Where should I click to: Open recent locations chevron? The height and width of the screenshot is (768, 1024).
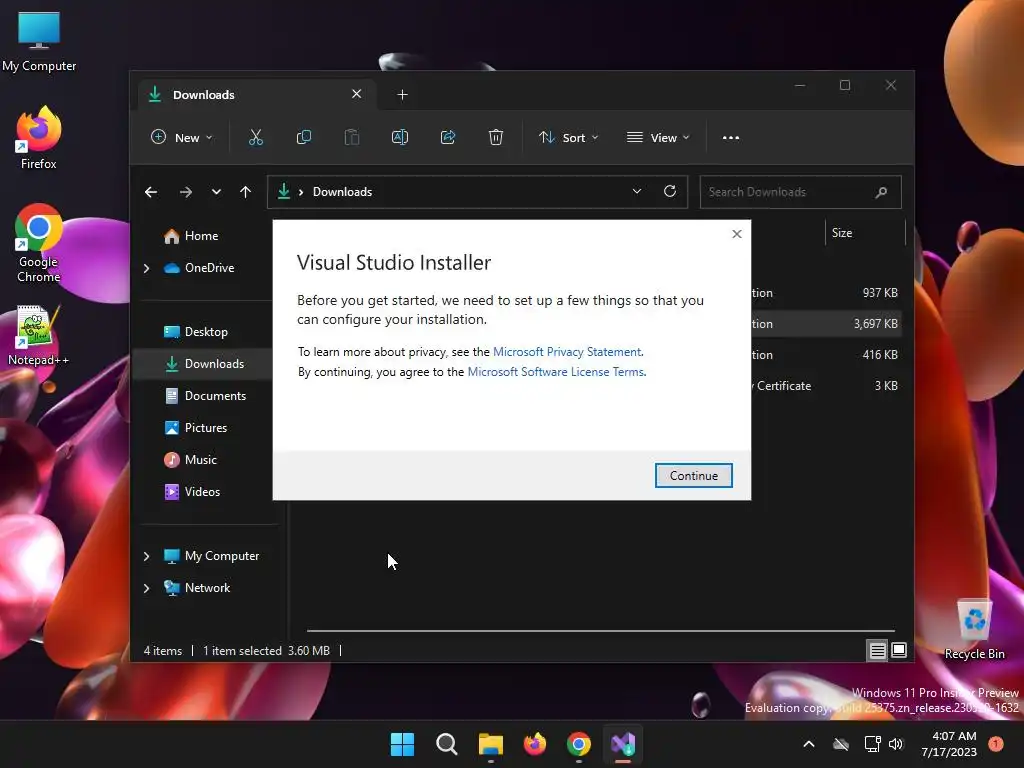(216, 192)
